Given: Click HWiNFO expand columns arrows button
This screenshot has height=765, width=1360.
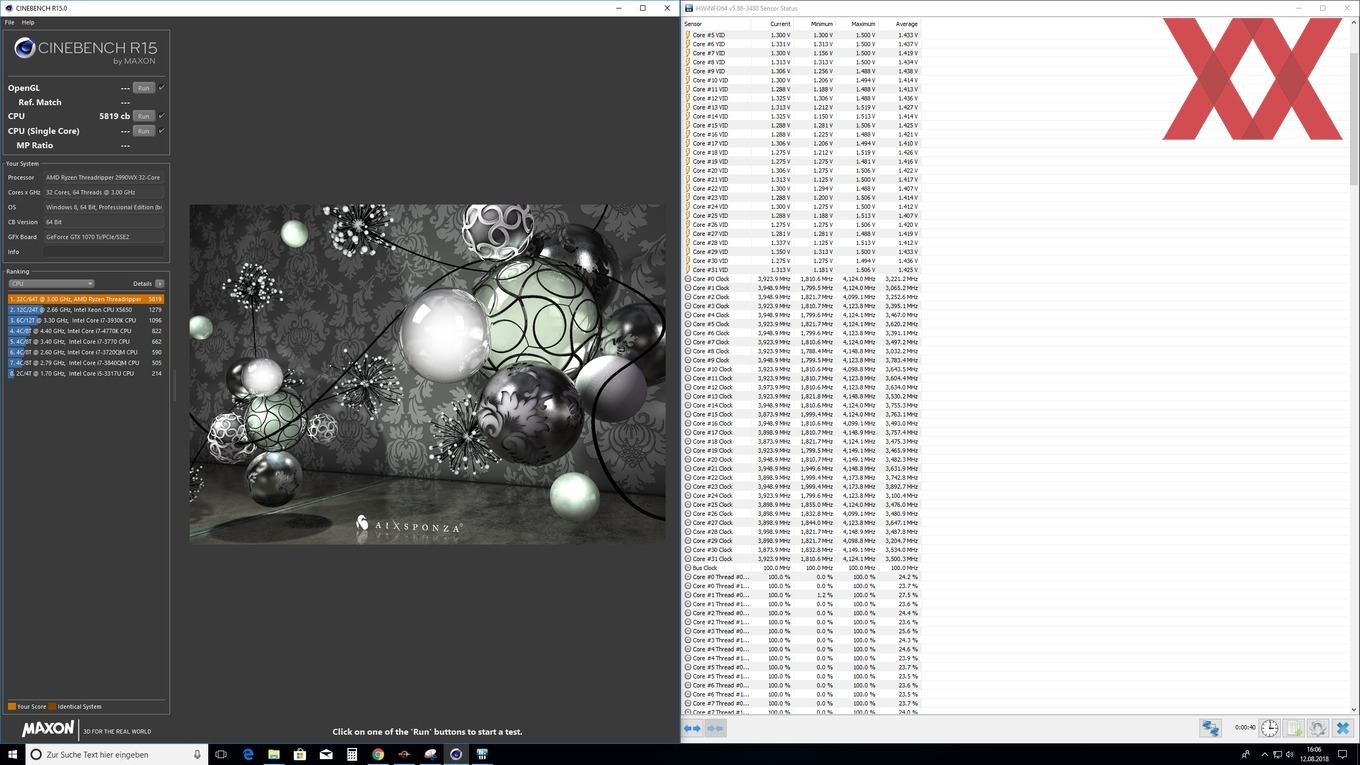Looking at the screenshot, I should [692, 728].
